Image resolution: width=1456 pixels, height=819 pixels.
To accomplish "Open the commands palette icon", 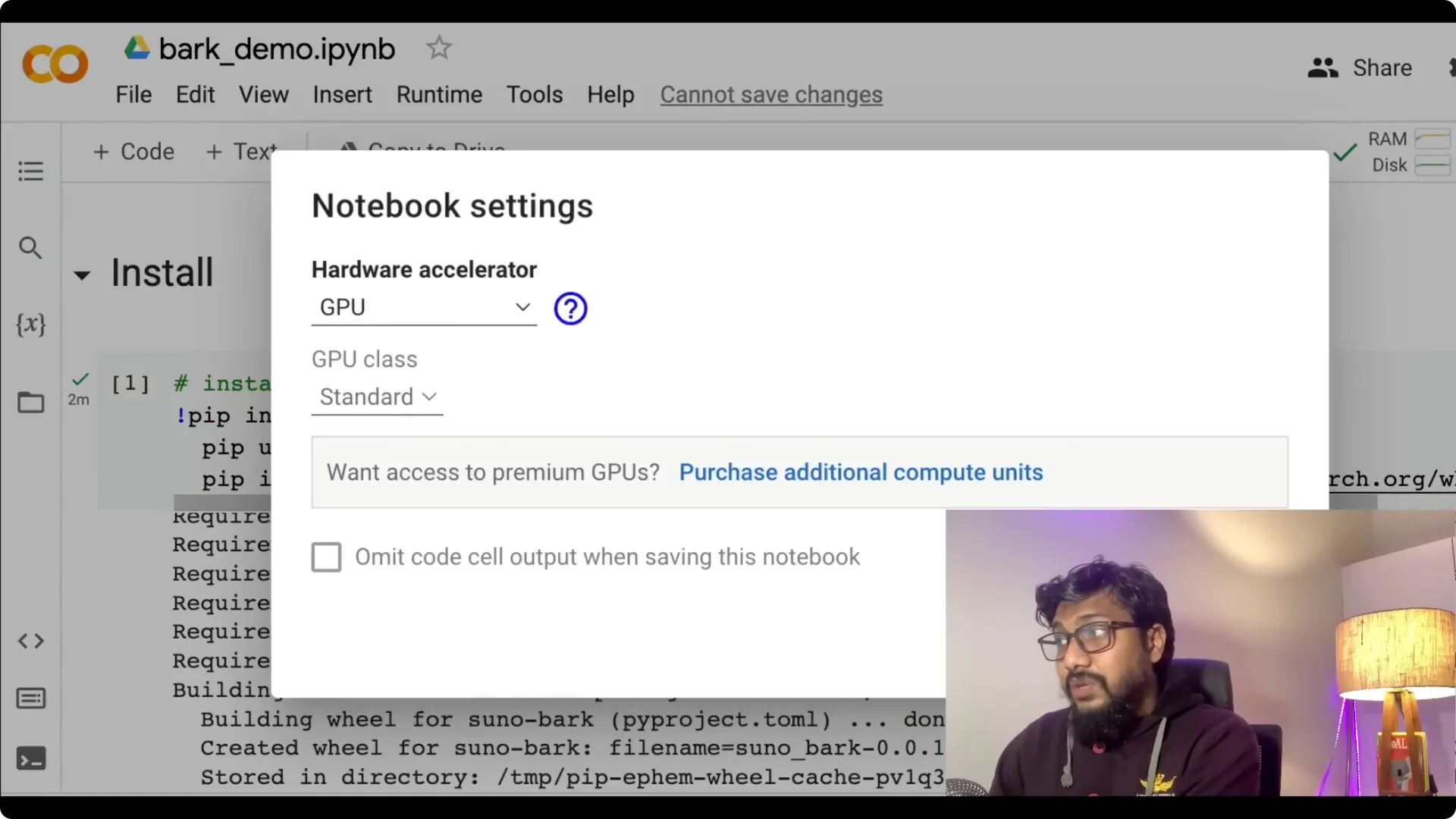I will pyautogui.click(x=30, y=698).
